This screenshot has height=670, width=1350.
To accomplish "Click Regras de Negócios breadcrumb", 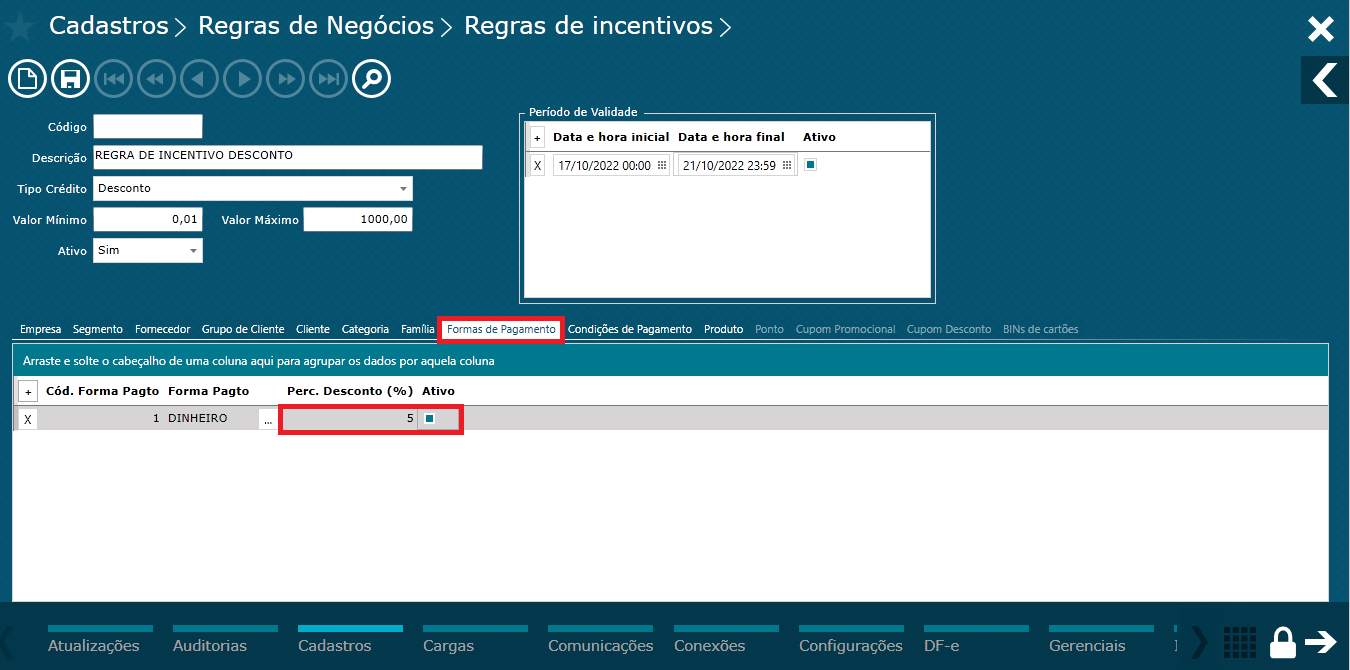I will 316,26.
